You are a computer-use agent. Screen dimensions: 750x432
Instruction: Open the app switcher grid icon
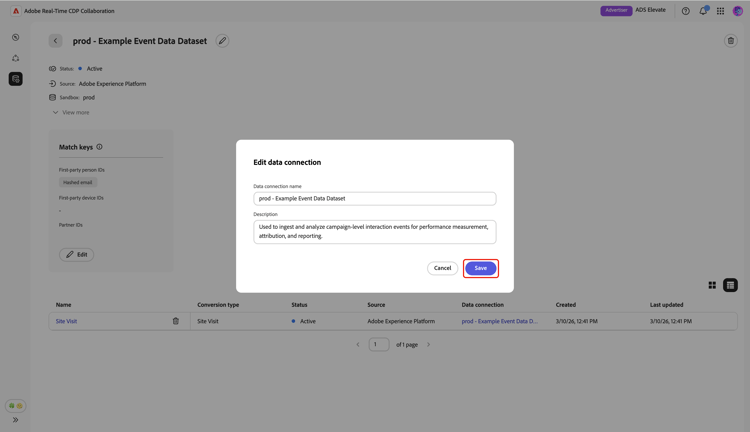coord(720,11)
